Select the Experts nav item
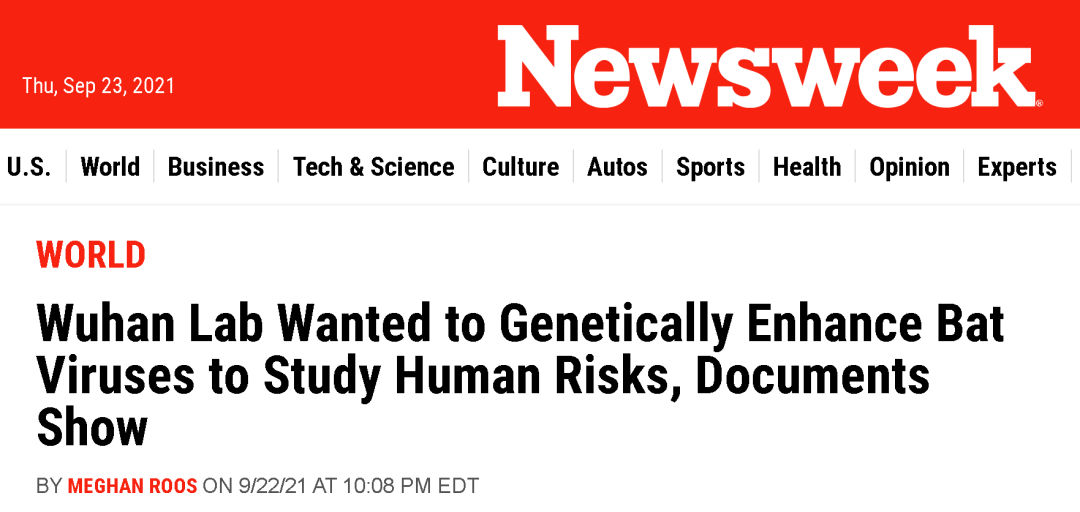This screenshot has height=512, width=1080. (x=1017, y=167)
